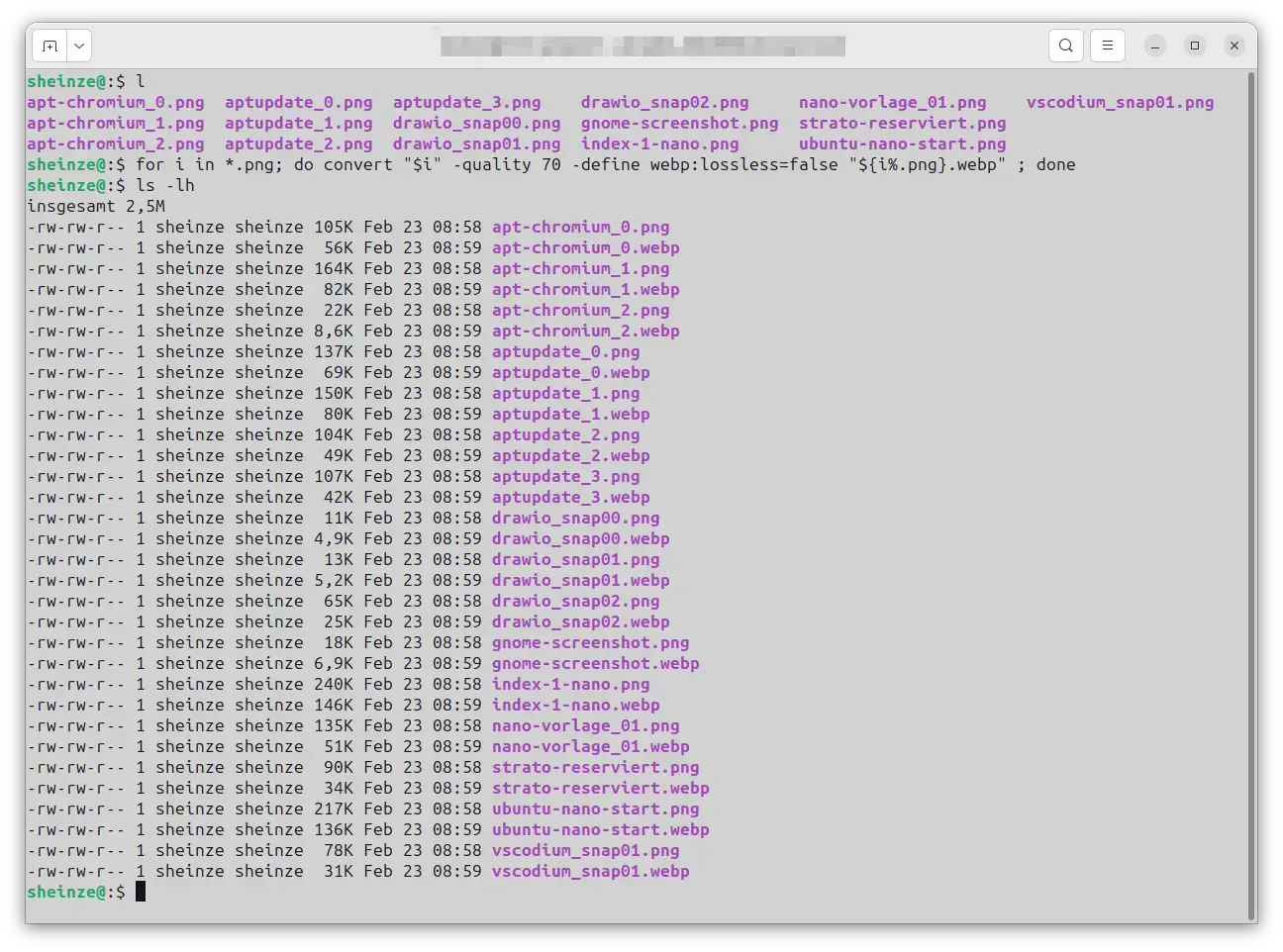The height and width of the screenshot is (952, 1283).
Task: Click the apt-chromium_0.webp filename in the listing
Action: tap(585, 247)
